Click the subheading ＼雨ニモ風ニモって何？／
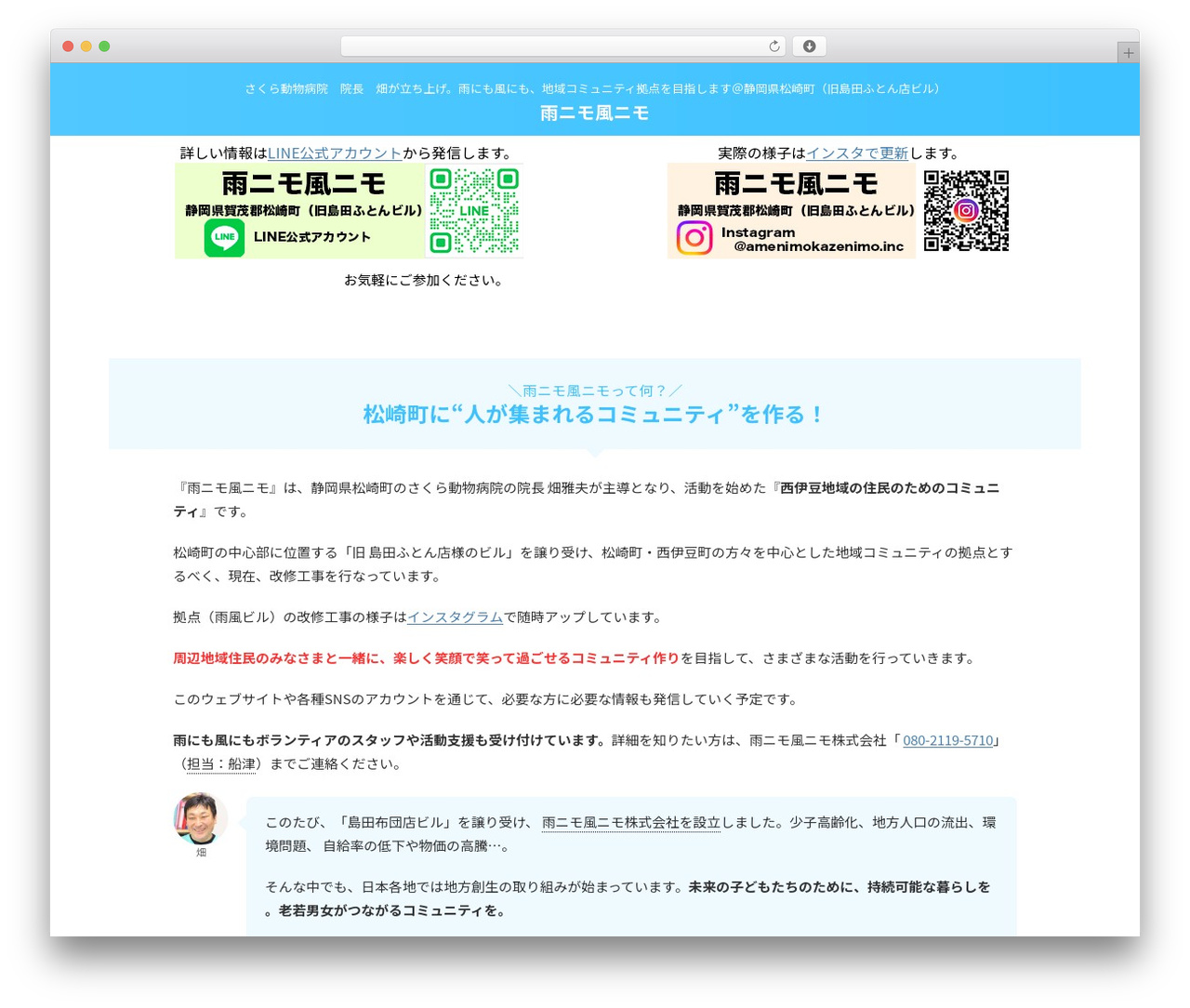This screenshot has width=1190, height=1008. [595, 391]
